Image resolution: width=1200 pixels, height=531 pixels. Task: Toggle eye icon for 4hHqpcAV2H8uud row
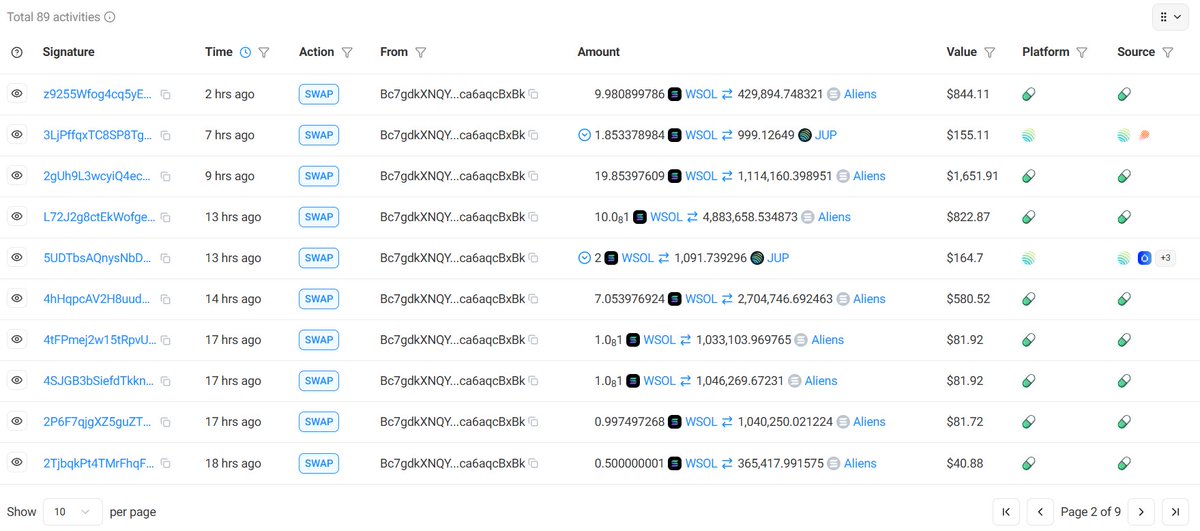click(16, 298)
